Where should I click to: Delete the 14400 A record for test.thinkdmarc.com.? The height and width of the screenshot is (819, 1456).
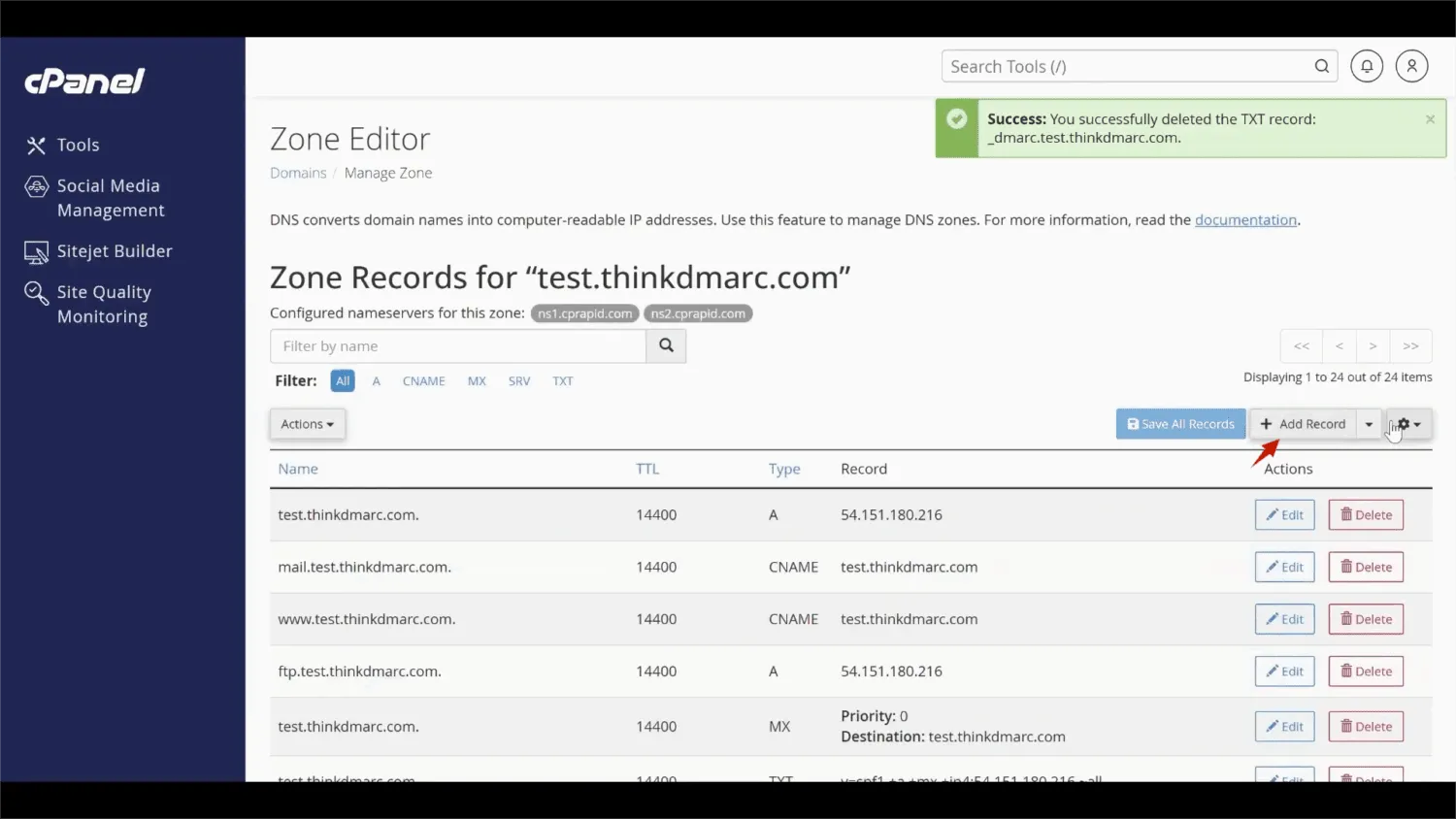pyautogui.click(x=1366, y=515)
